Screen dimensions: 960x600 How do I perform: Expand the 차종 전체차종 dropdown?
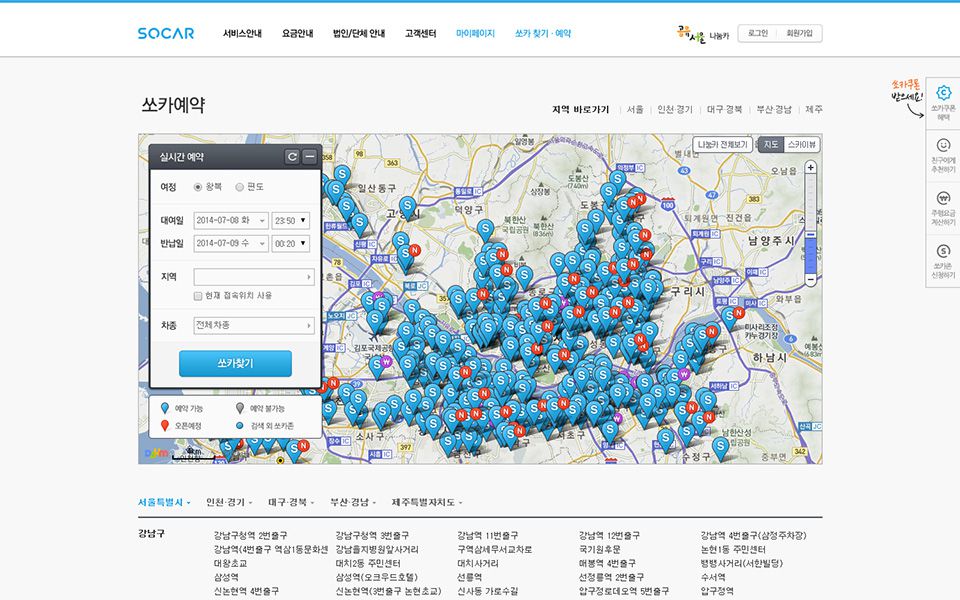[x=254, y=325]
